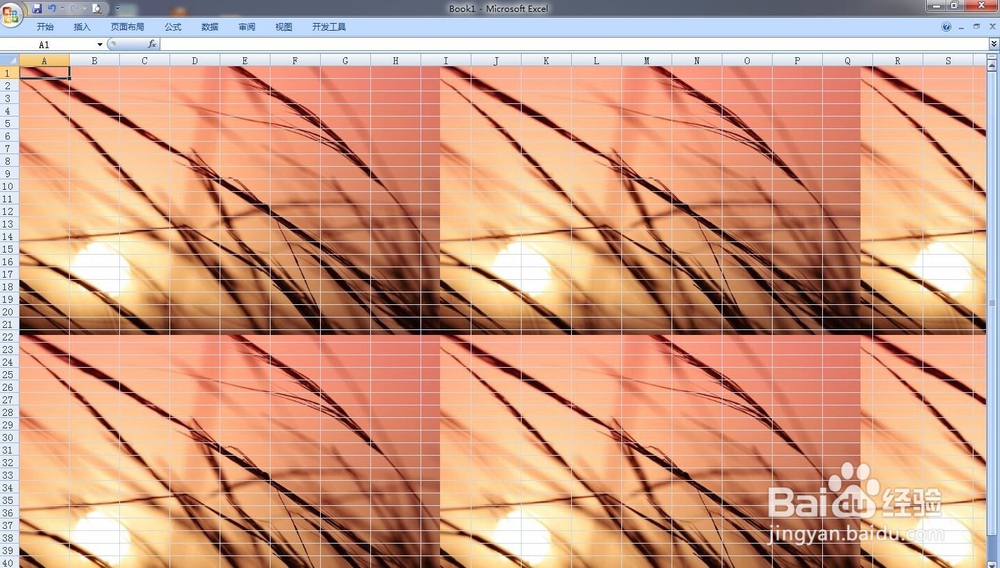Select column D header
This screenshot has height=568, width=1000.
[195, 61]
